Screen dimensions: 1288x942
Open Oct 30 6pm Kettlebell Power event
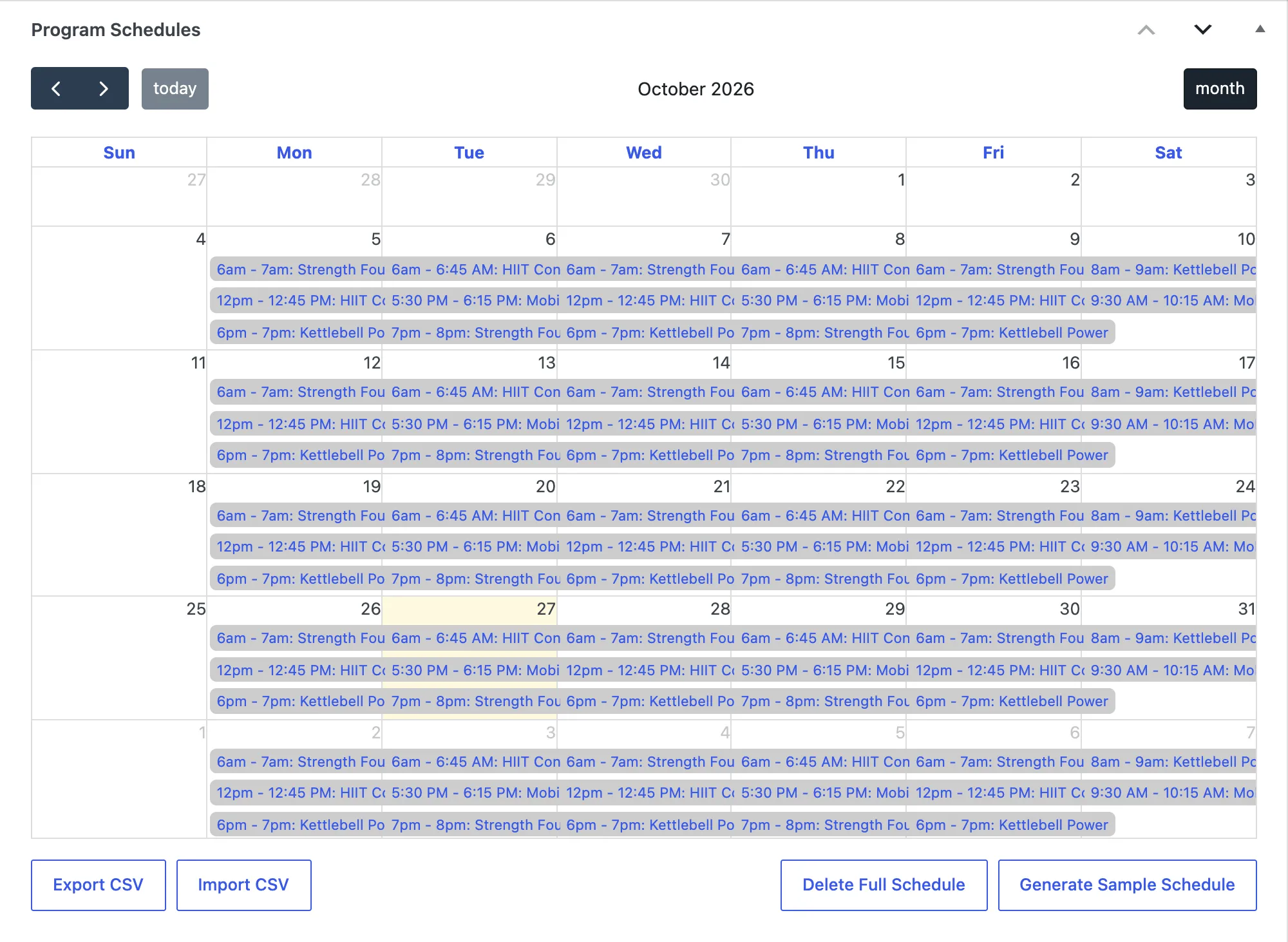coord(1012,701)
